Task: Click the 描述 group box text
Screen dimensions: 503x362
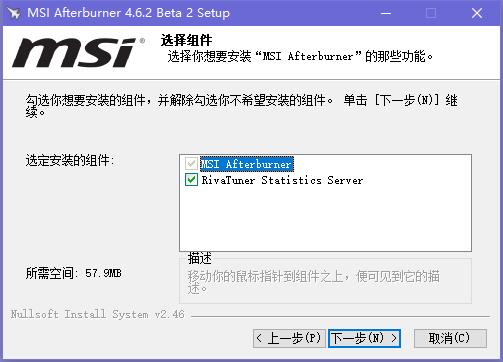Action: (199, 258)
